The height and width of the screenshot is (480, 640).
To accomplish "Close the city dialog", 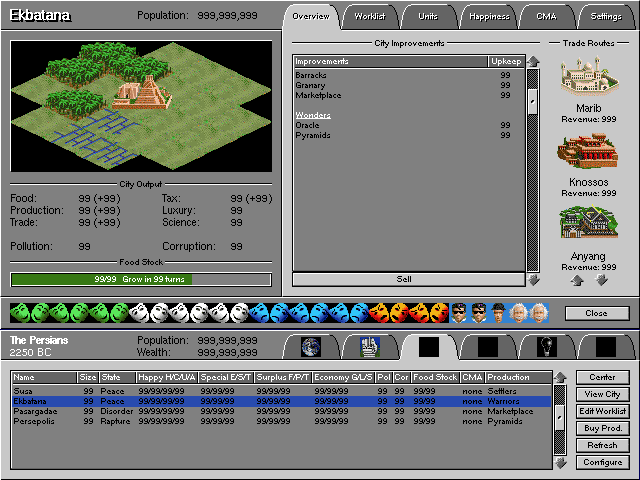I will tap(597, 313).
